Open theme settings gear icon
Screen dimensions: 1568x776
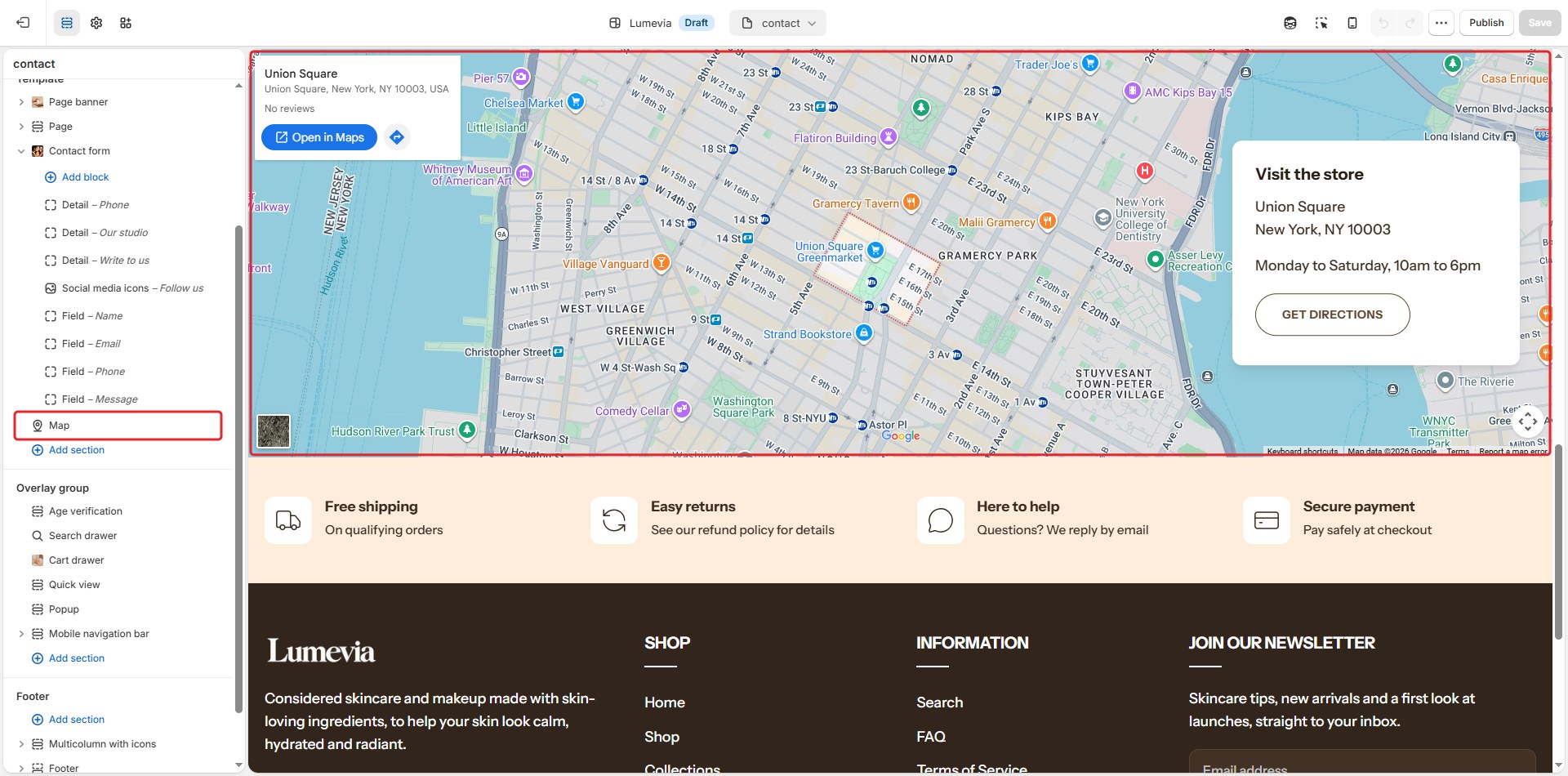coord(96,23)
